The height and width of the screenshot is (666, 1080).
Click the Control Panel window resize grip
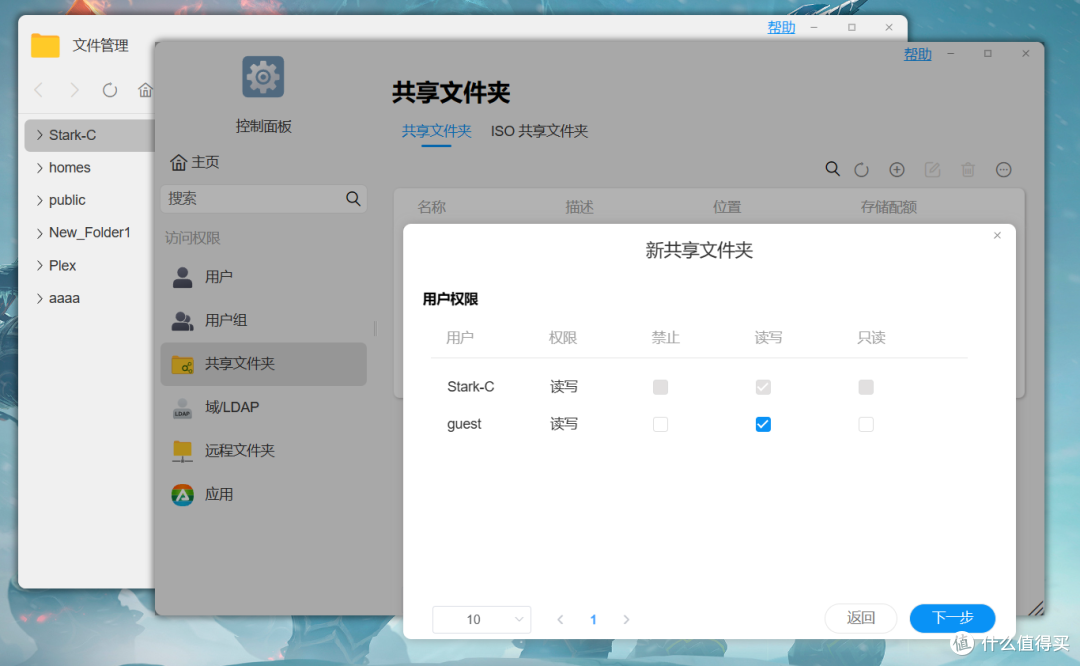(1035, 607)
